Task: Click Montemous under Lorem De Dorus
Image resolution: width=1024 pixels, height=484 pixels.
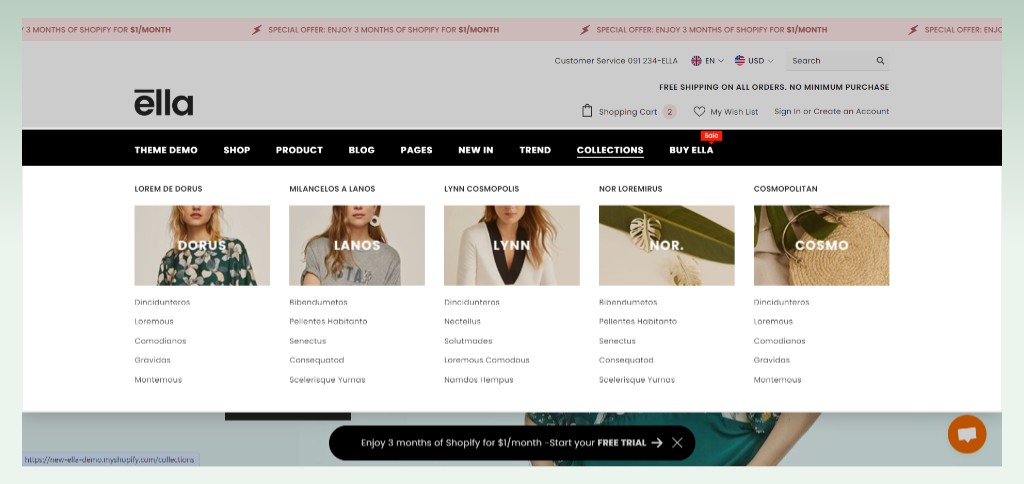Action: 158,379
